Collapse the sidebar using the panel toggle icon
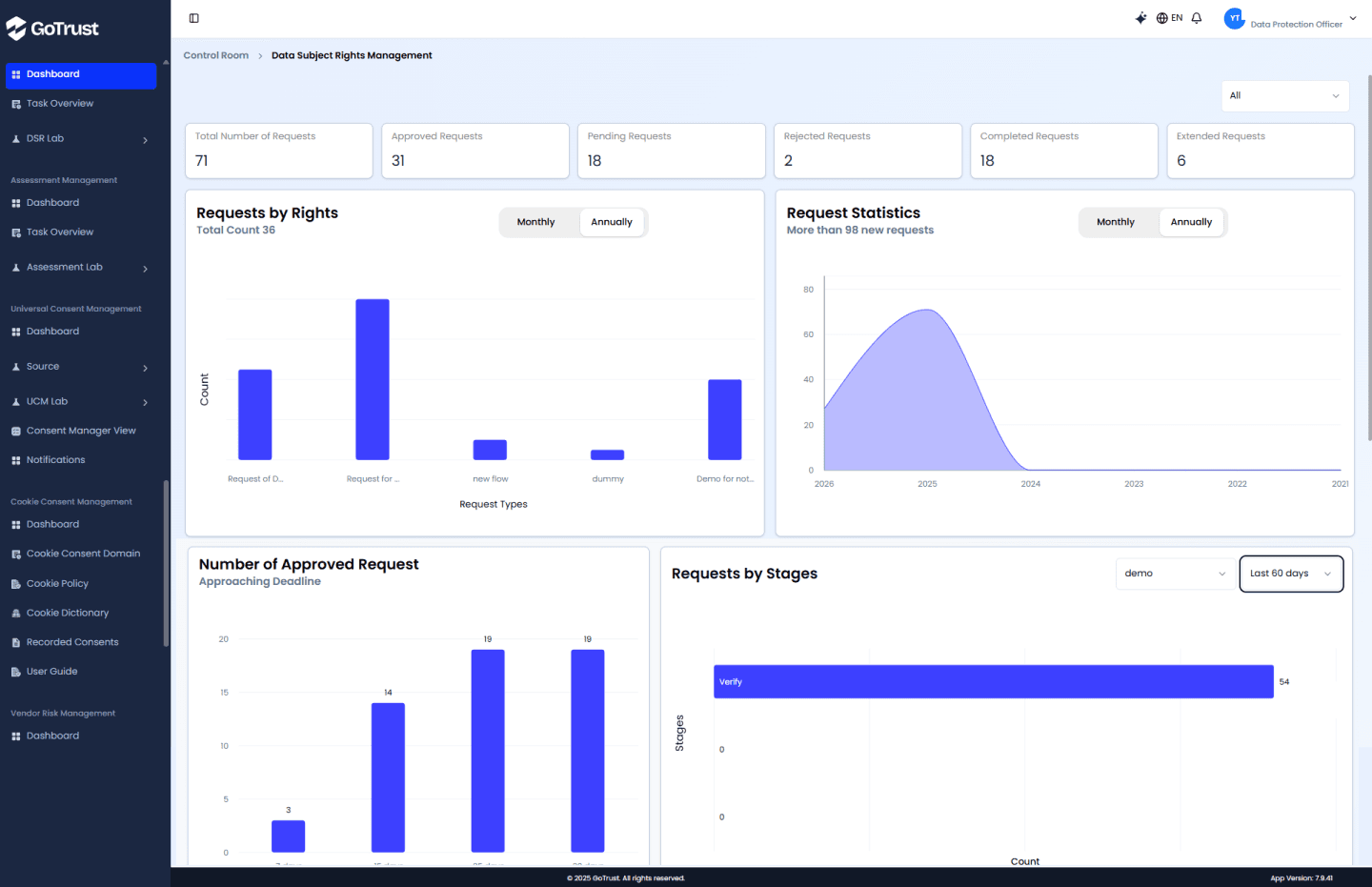This screenshot has width=1372, height=887. click(x=194, y=18)
